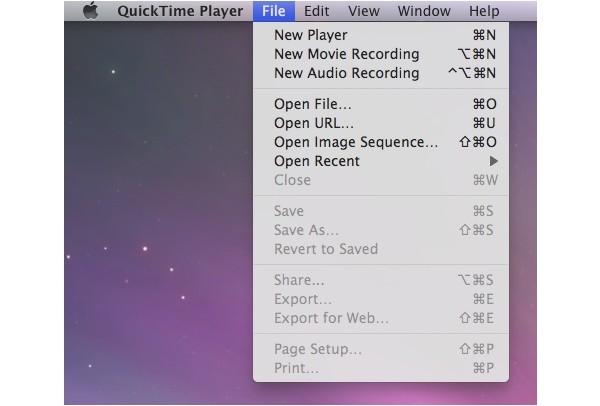
Task: Select Open File… menu entry
Action: coord(381,104)
